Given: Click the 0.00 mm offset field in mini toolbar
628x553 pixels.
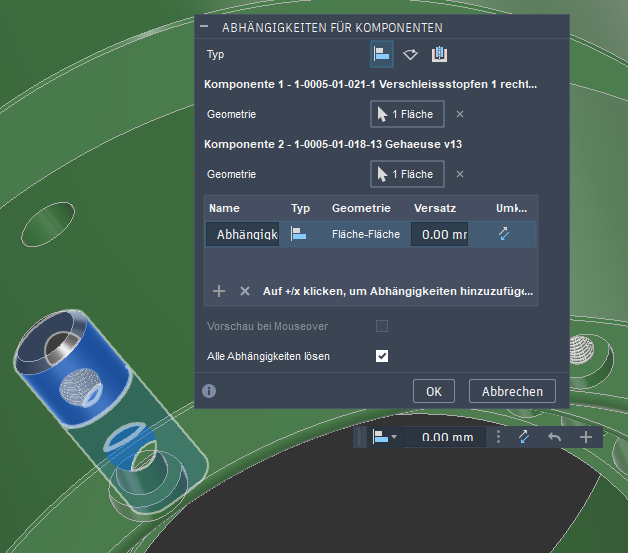Looking at the screenshot, I should (445, 437).
